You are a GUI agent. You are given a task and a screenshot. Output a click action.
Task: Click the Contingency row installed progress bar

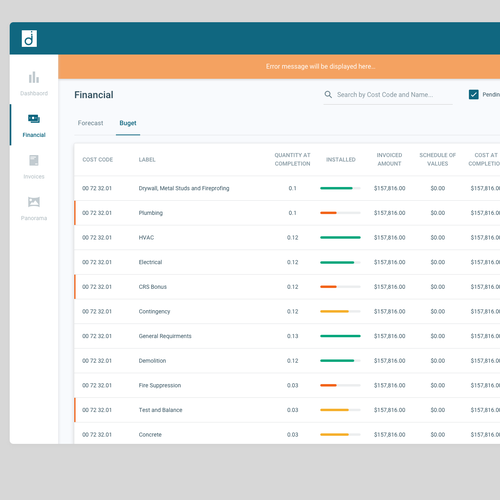(340, 311)
